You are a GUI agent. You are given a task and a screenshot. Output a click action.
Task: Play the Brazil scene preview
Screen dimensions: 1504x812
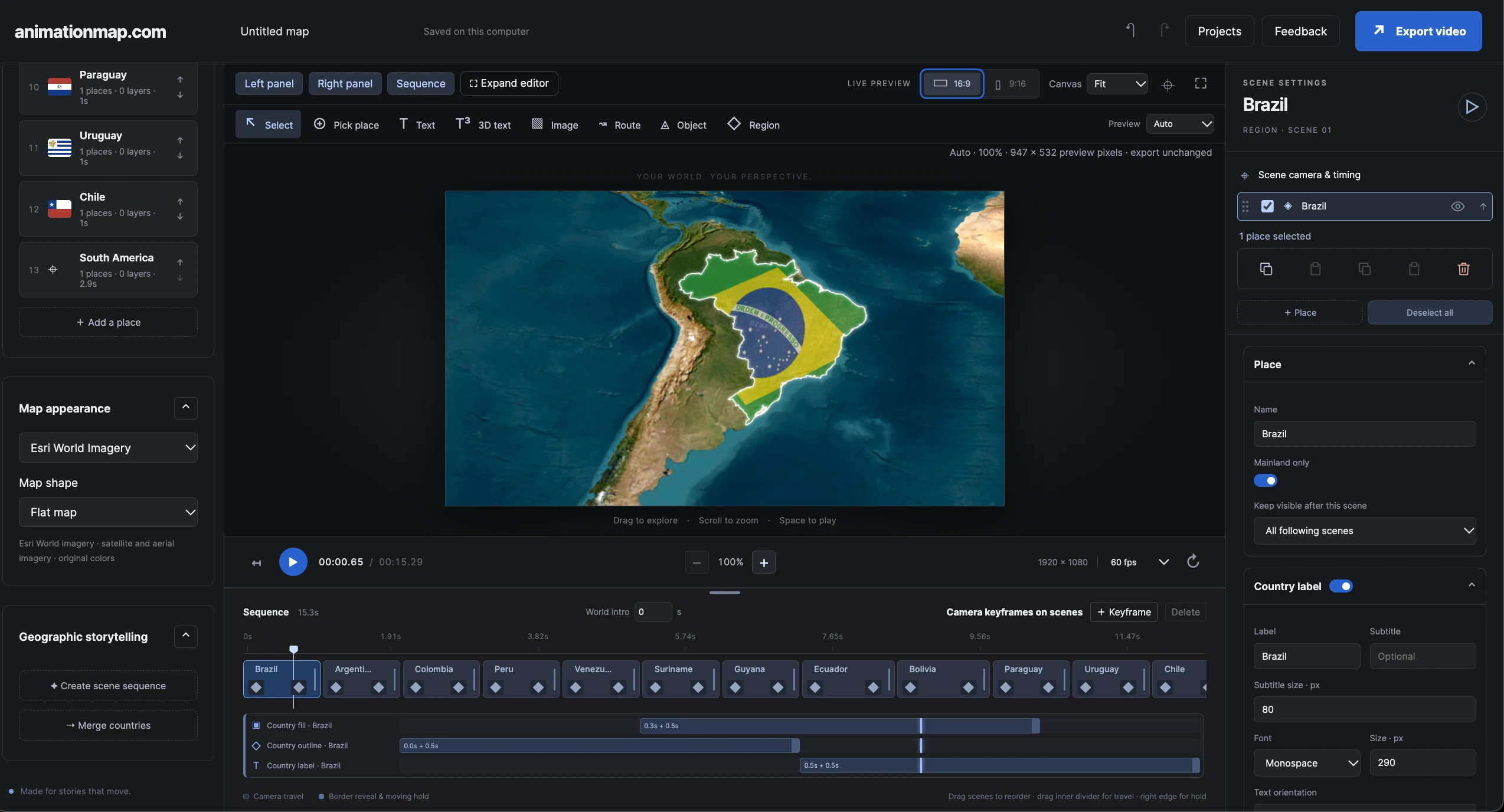(x=1472, y=107)
